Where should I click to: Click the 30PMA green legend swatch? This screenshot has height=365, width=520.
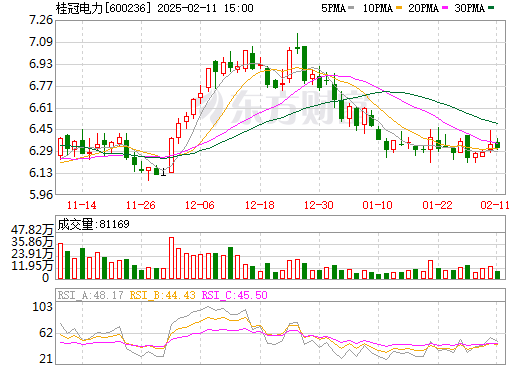(491, 8)
